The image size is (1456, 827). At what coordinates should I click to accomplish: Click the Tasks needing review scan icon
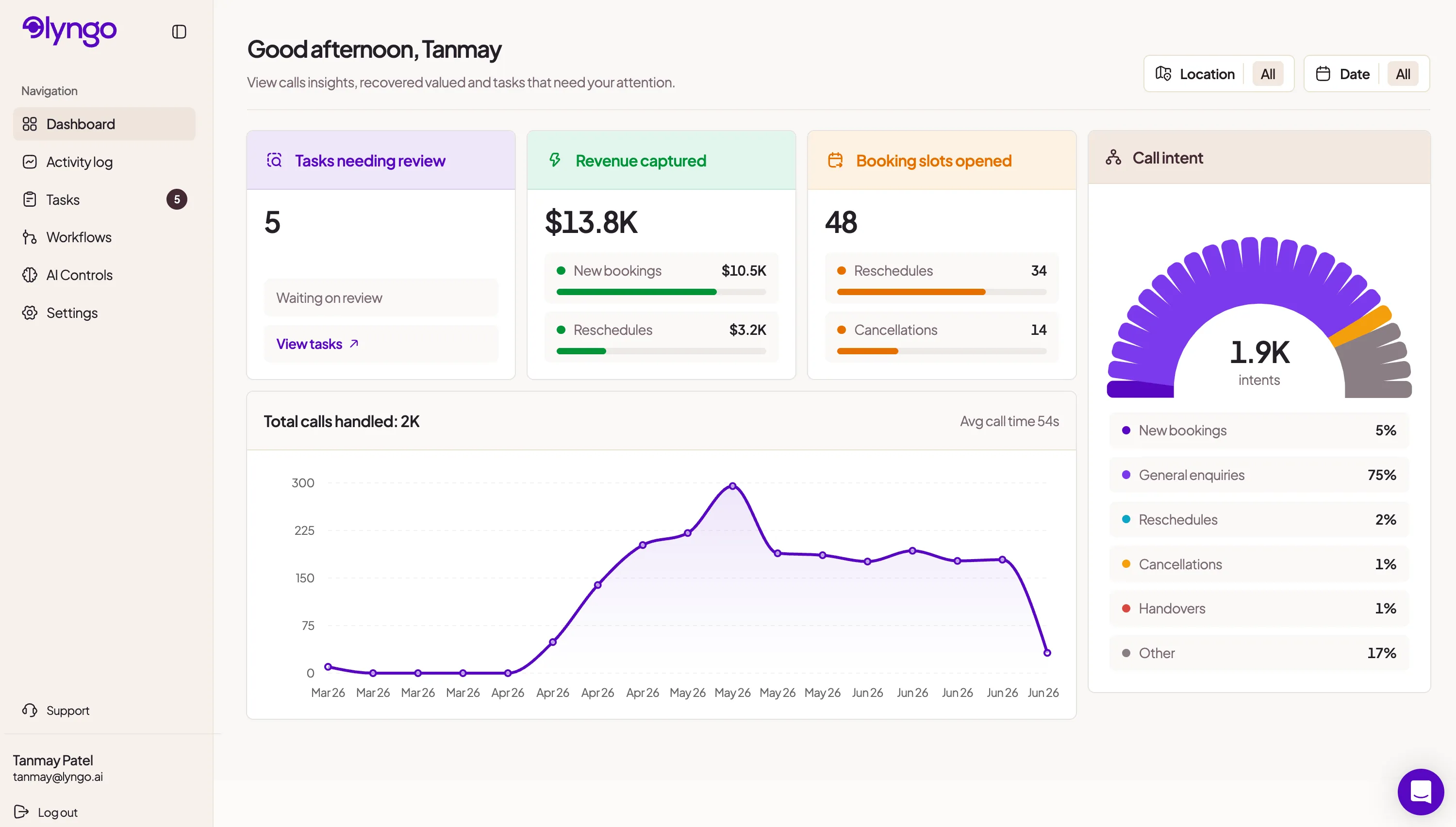[274, 161]
